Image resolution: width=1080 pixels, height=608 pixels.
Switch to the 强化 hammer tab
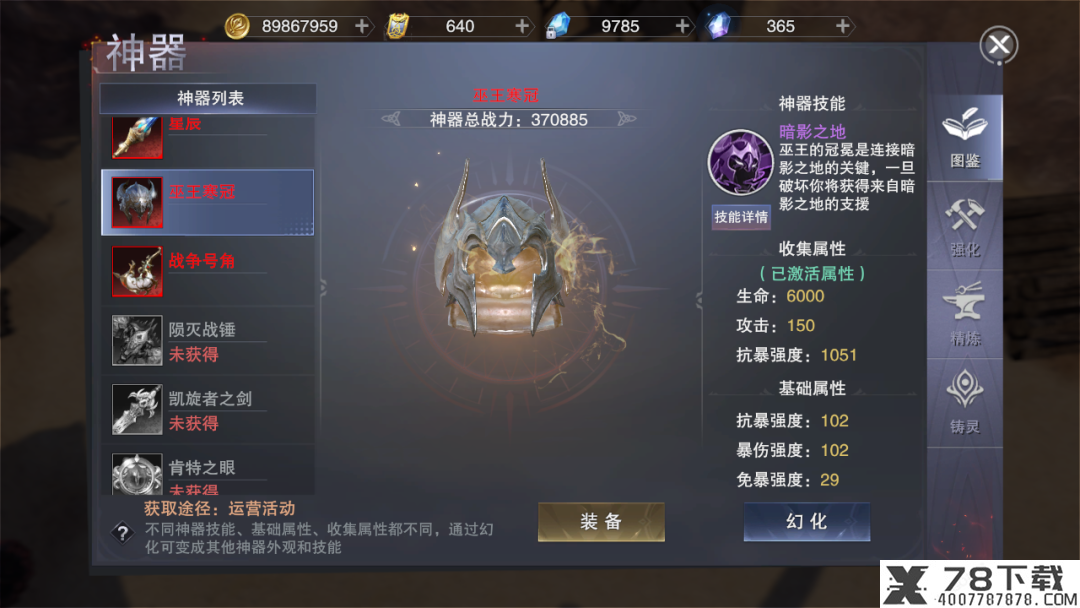tap(964, 227)
